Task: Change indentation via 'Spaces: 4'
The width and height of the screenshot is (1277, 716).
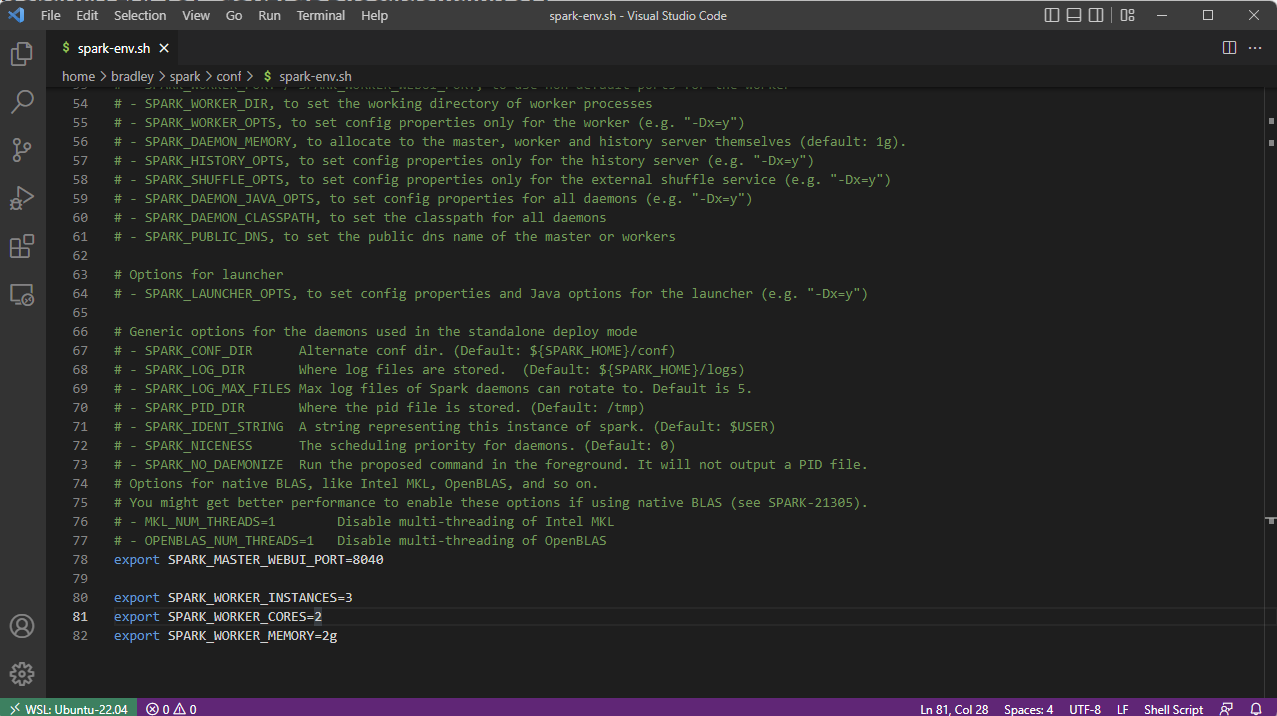Action: 1028,708
